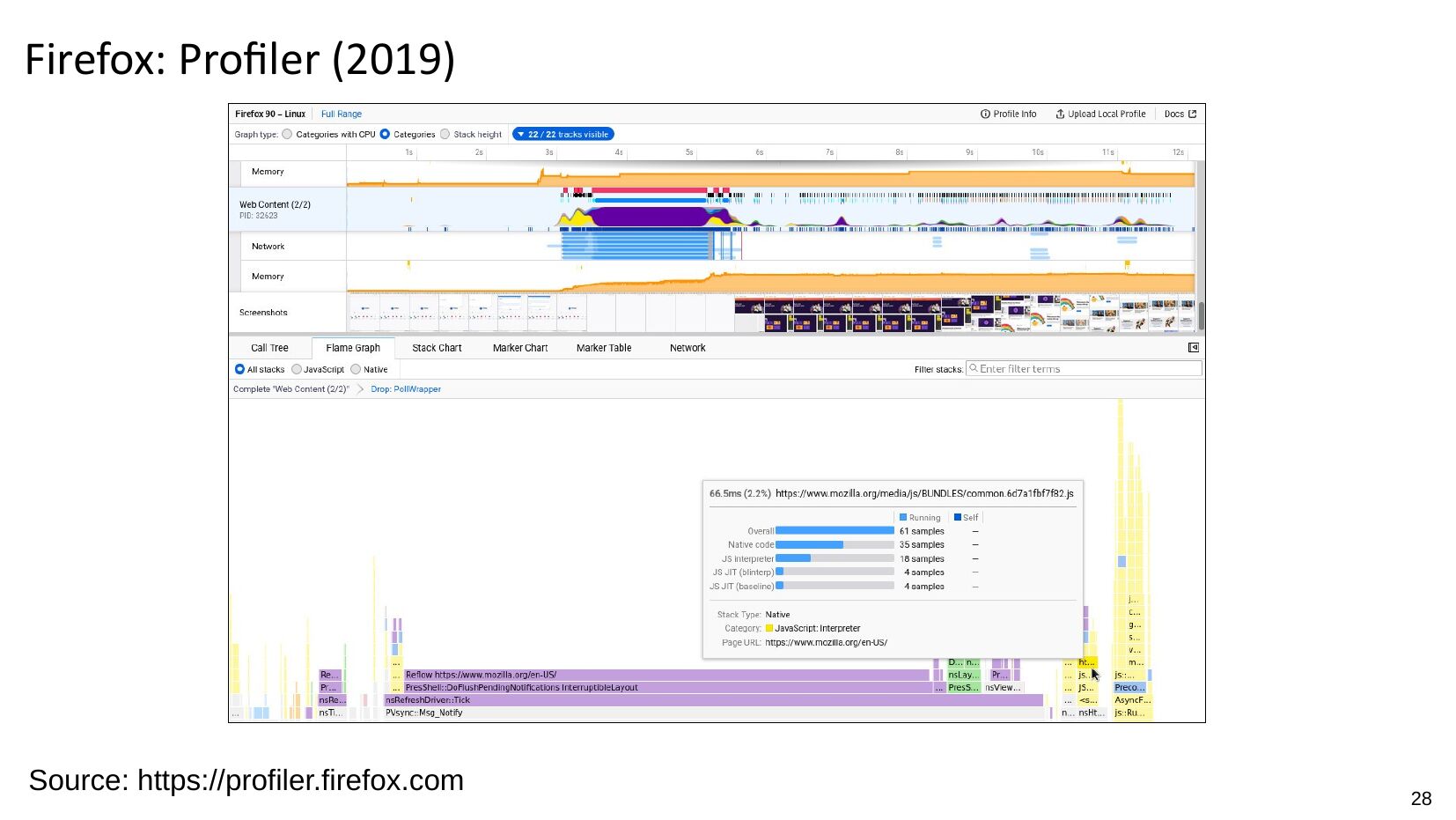Choose 'Stack height' graph type radio
This screenshot has height=820, width=1456.
[445, 135]
